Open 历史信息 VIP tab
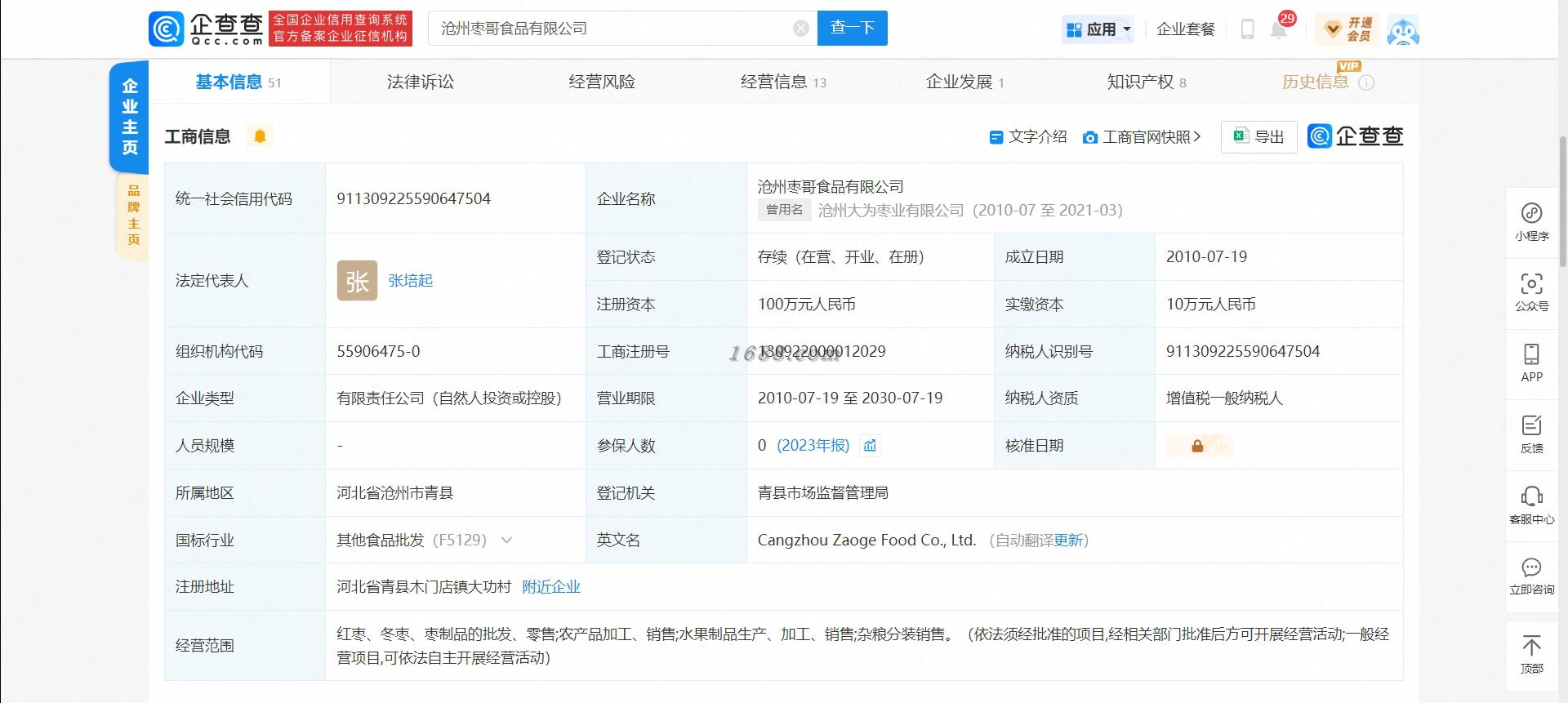This screenshot has width=1568, height=703. pos(1316,82)
